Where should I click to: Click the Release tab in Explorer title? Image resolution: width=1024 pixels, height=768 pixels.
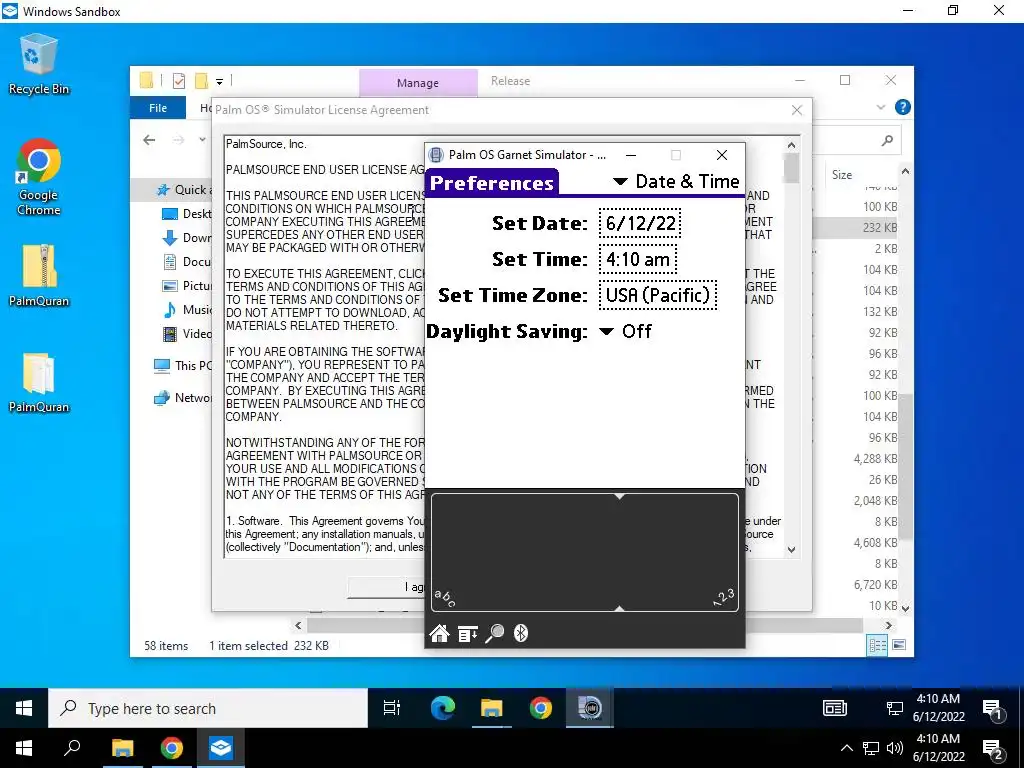pos(510,81)
